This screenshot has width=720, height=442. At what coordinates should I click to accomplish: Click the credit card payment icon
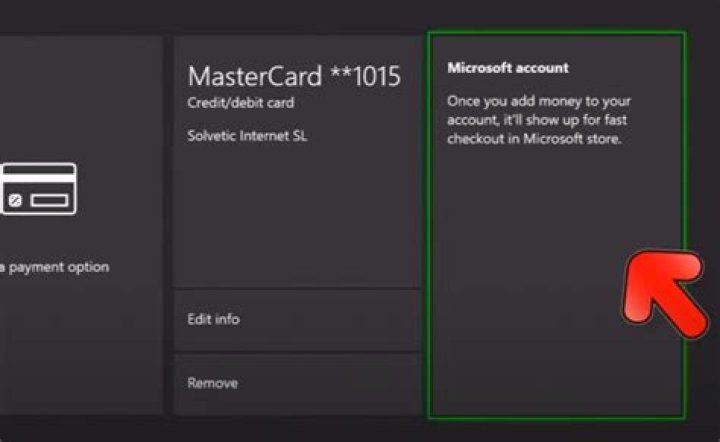pos(39,189)
